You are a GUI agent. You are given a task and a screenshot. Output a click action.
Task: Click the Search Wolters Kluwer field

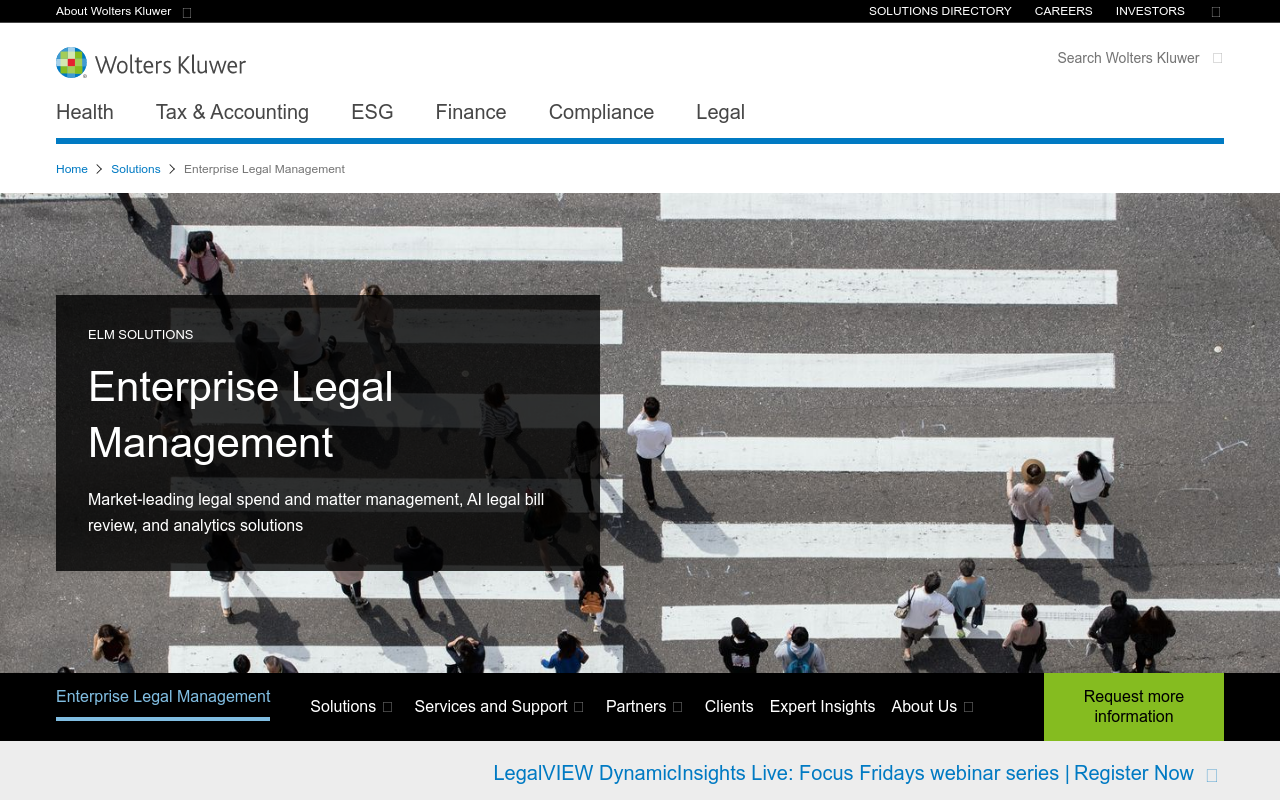coord(1128,58)
